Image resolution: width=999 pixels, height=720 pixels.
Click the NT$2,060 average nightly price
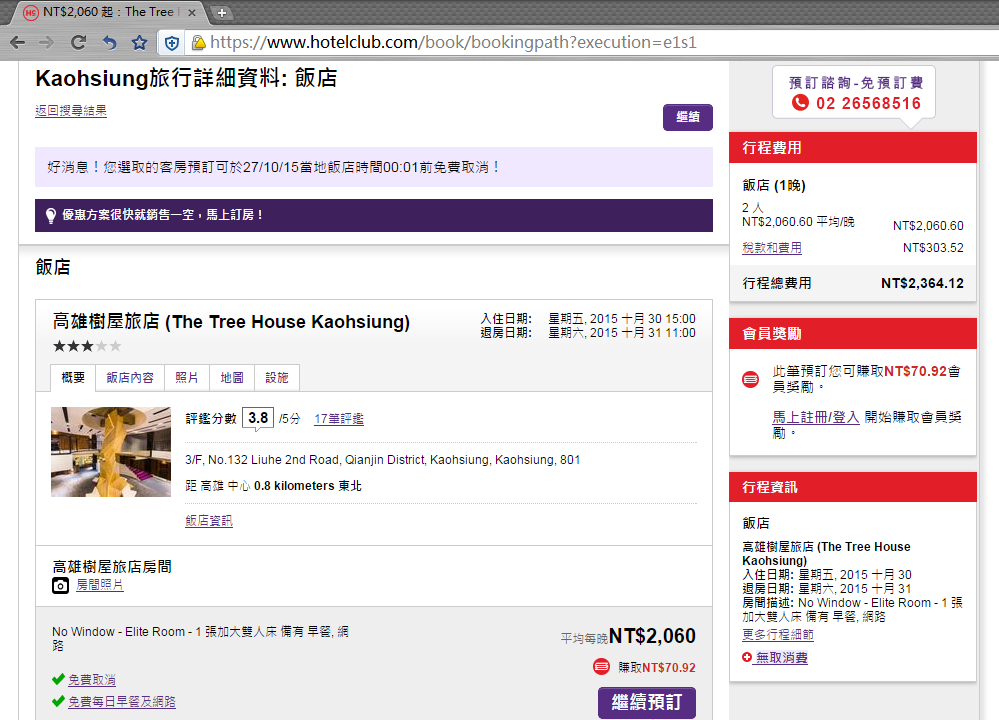point(652,636)
